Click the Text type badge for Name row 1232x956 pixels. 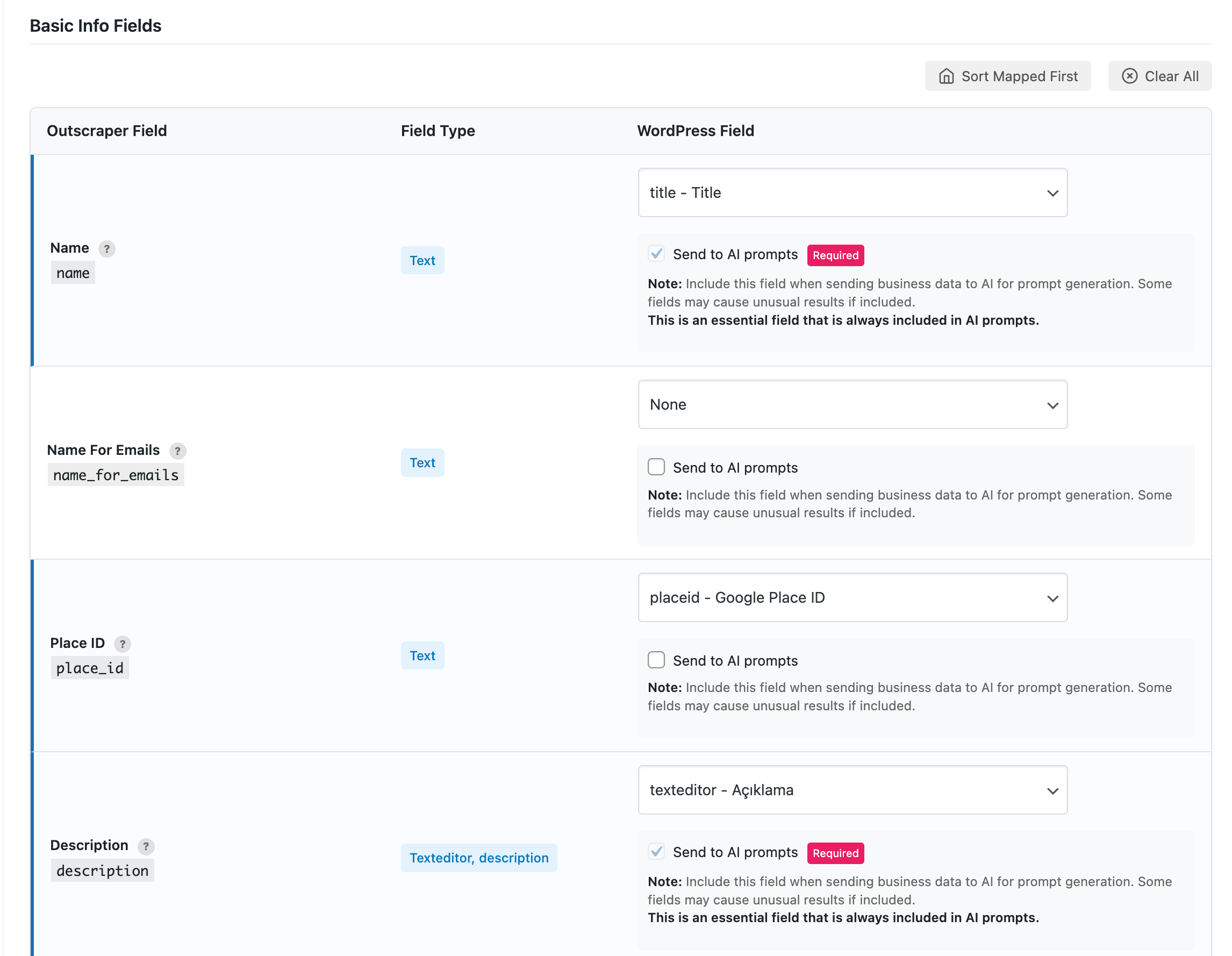point(422,260)
